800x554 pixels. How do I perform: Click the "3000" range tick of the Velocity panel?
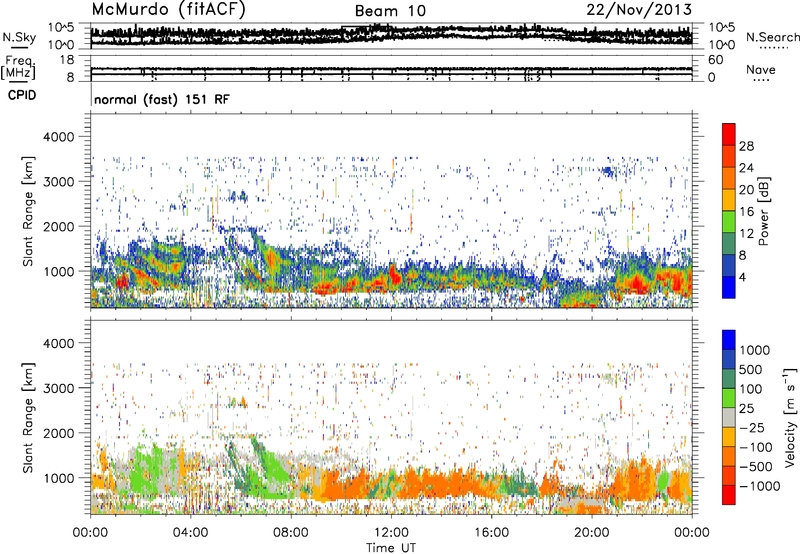(x=58, y=388)
